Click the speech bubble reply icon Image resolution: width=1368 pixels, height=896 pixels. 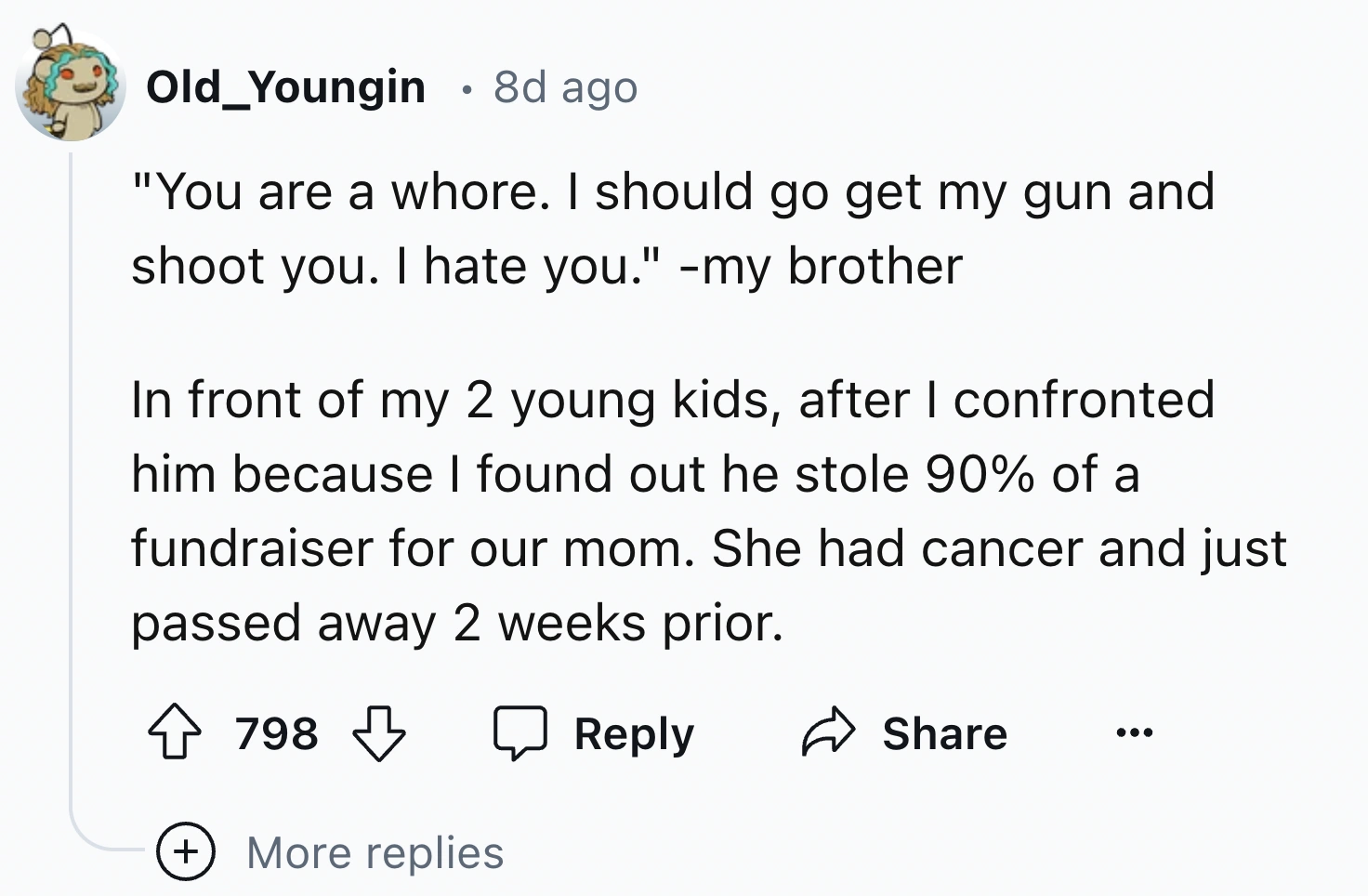pos(520,734)
